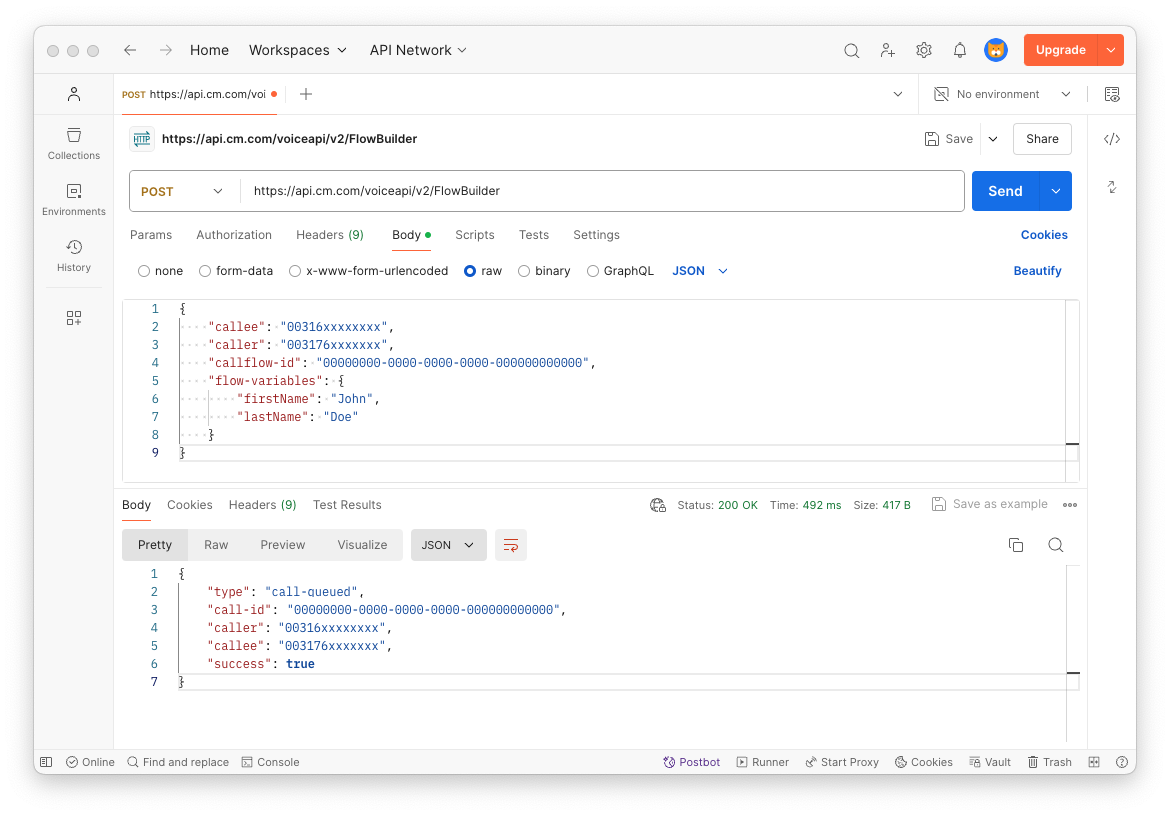1170x816 pixels.
Task: Select x-www-form-urlencoded body type
Action: [x=369, y=271]
